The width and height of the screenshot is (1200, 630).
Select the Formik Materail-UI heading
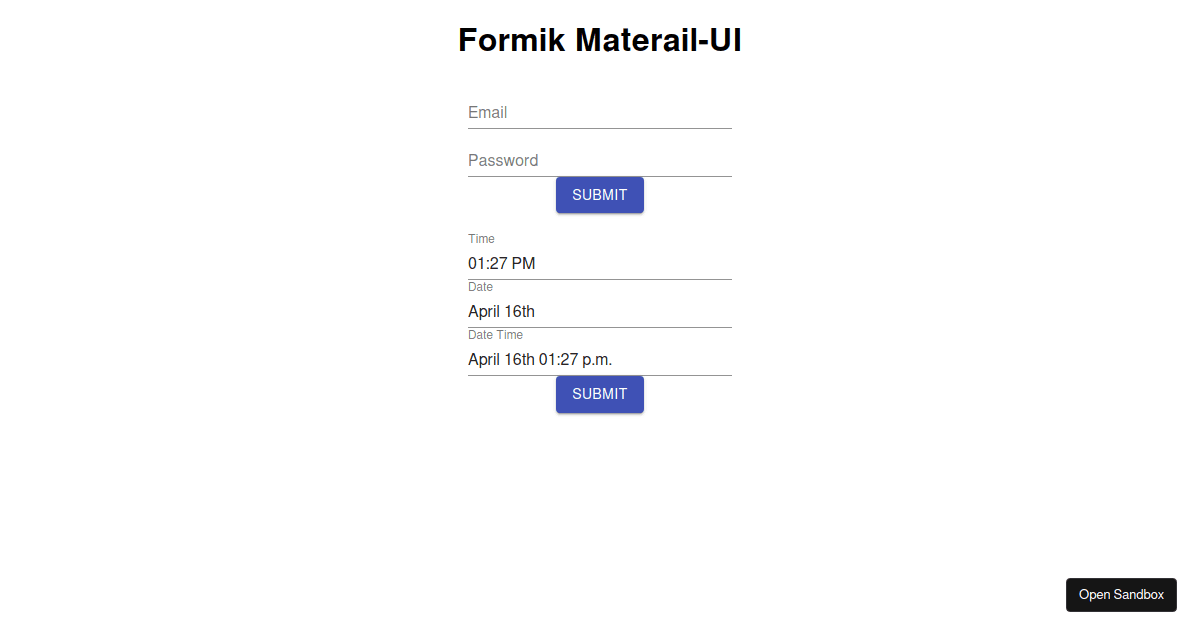coord(600,41)
